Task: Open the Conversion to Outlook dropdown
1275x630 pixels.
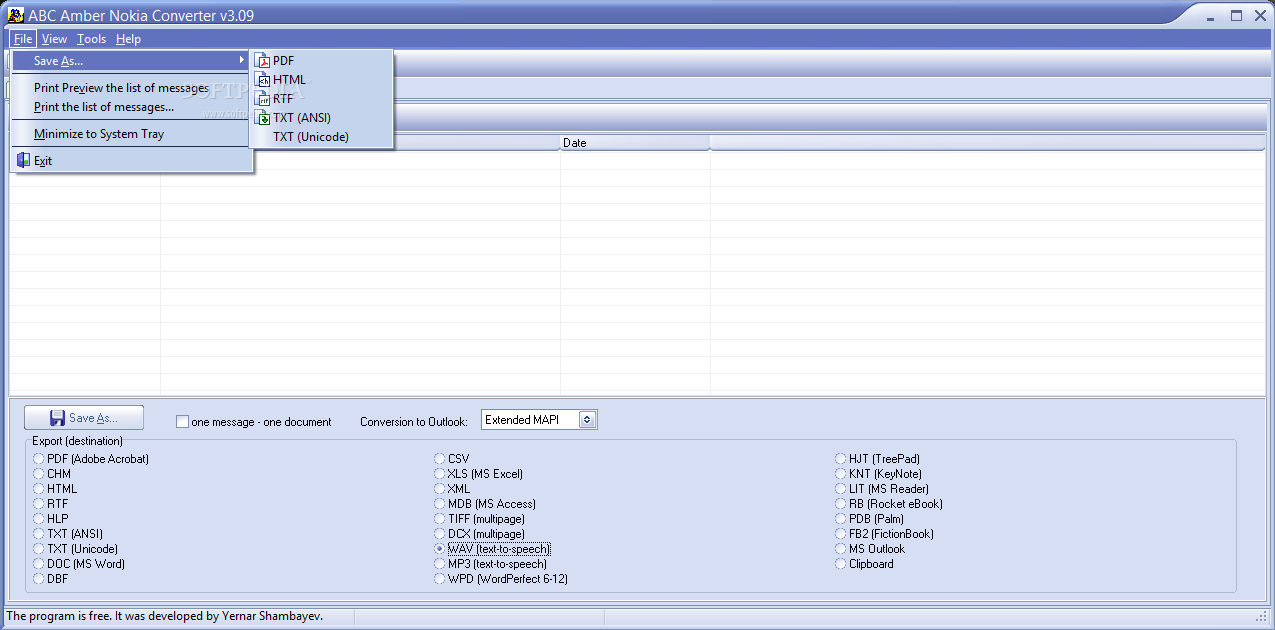Action: tap(588, 420)
